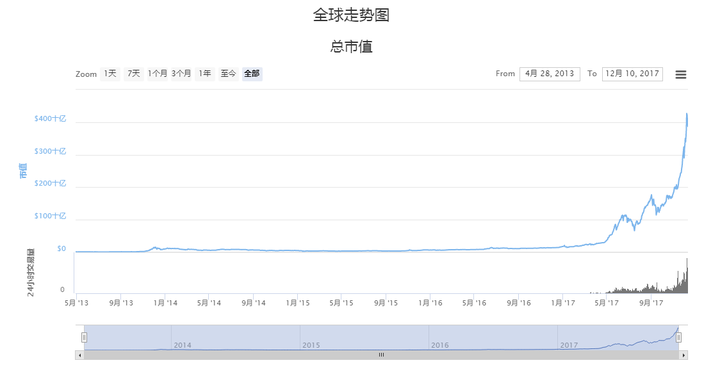Viewport: 720px width, 365px height.
Task: Click the 总市值 chart title
Action: tap(351, 46)
